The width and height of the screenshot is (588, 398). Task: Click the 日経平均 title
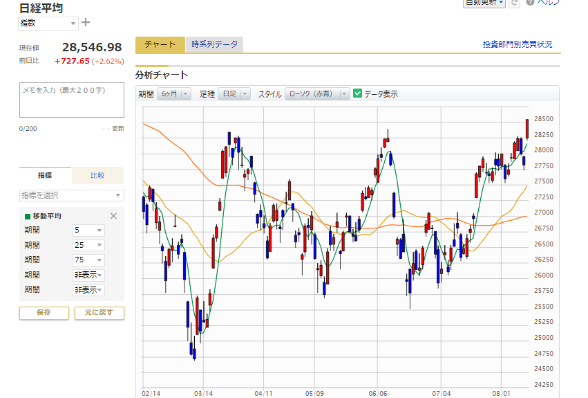[41, 8]
